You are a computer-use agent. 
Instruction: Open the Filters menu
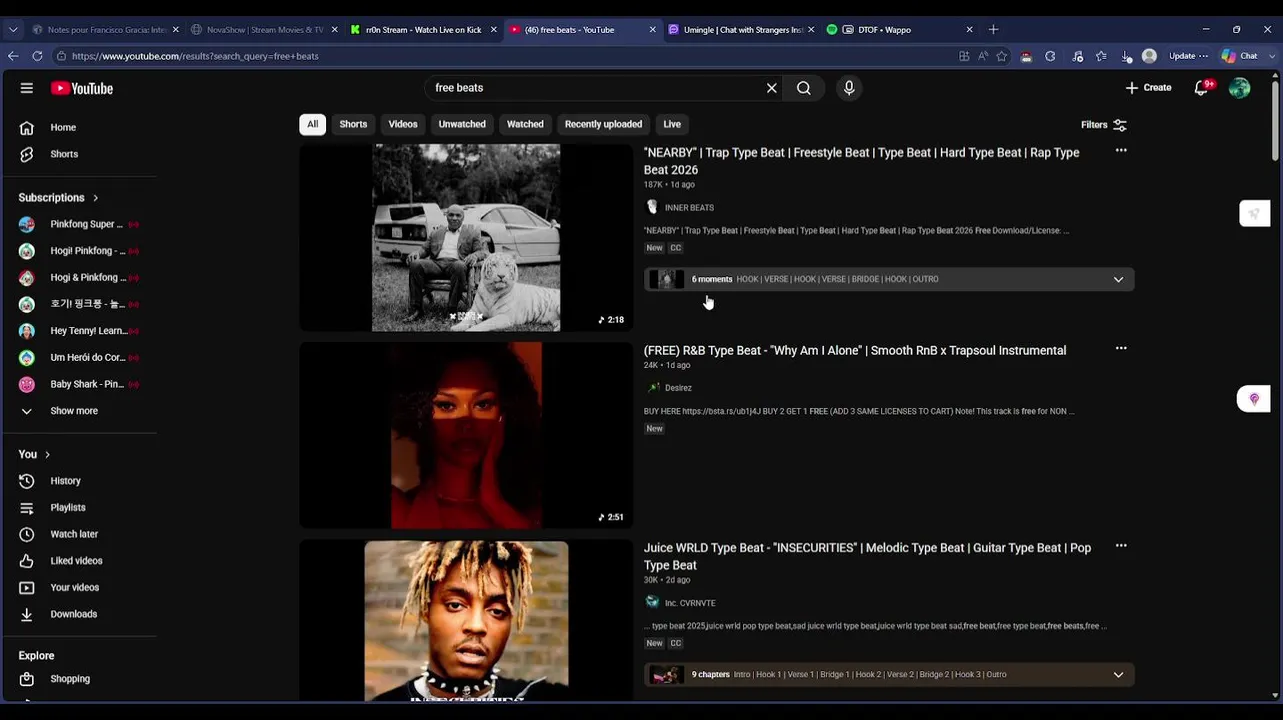point(1104,125)
